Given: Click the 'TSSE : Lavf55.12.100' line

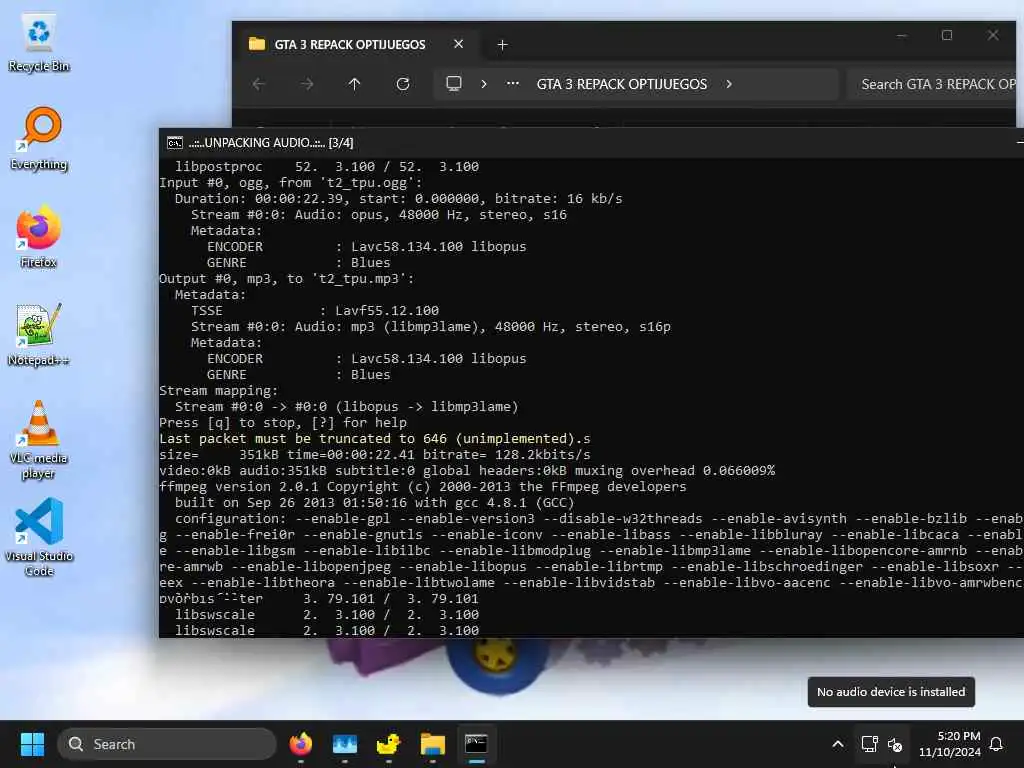Looking at the screenshot, I should pyautogui.click(x=315, y=311).
